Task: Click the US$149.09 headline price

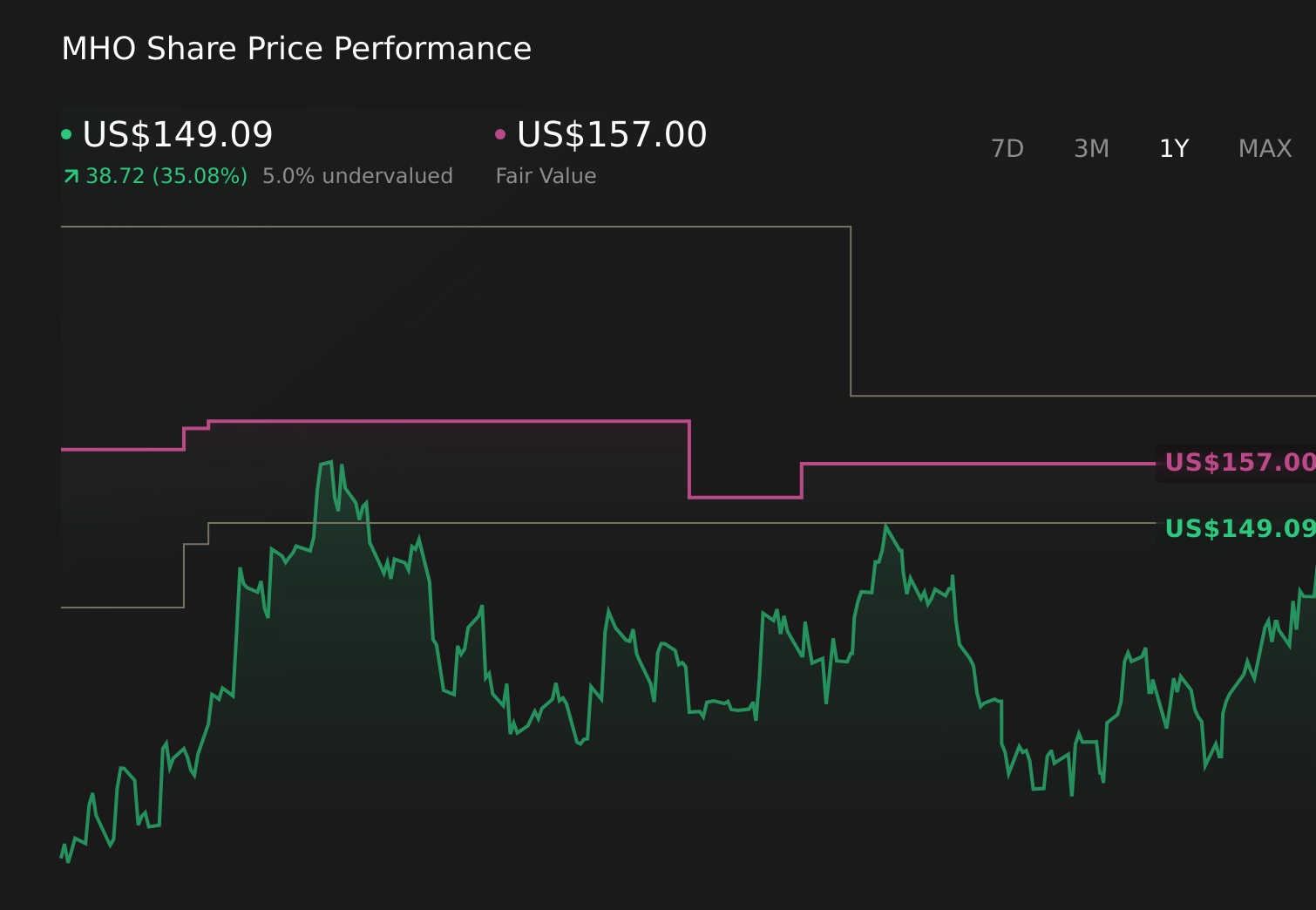Action: 178,135
